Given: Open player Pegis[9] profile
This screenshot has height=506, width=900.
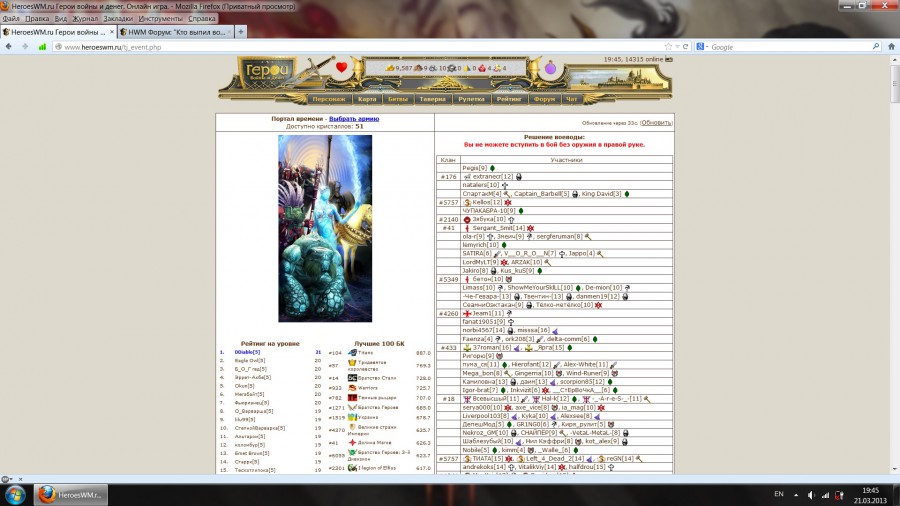Looking at the screenshot, I should coord(475,168).
